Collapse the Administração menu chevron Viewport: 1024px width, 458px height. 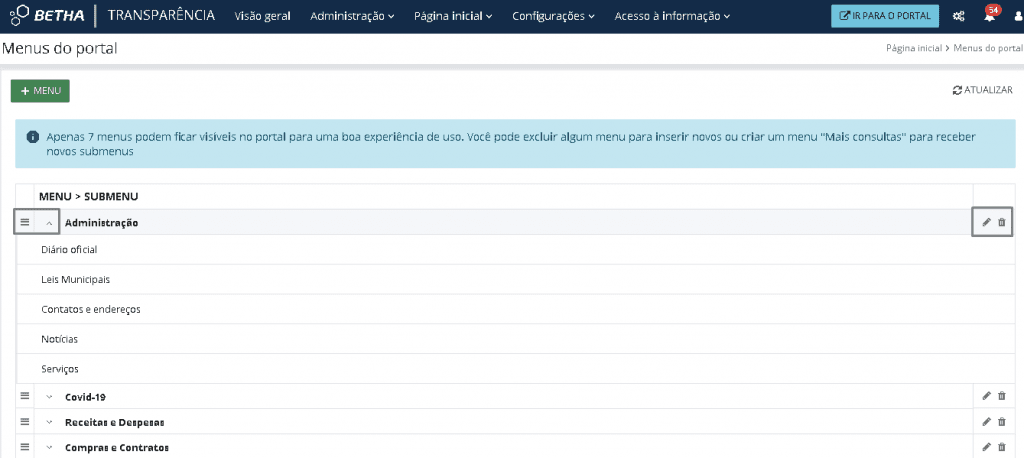tap(49, 222)
